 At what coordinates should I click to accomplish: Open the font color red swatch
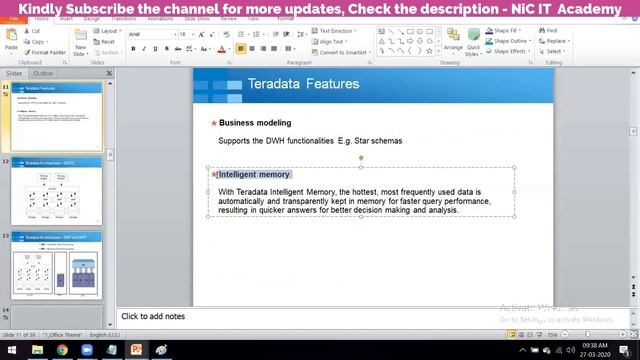click(222, 49)
